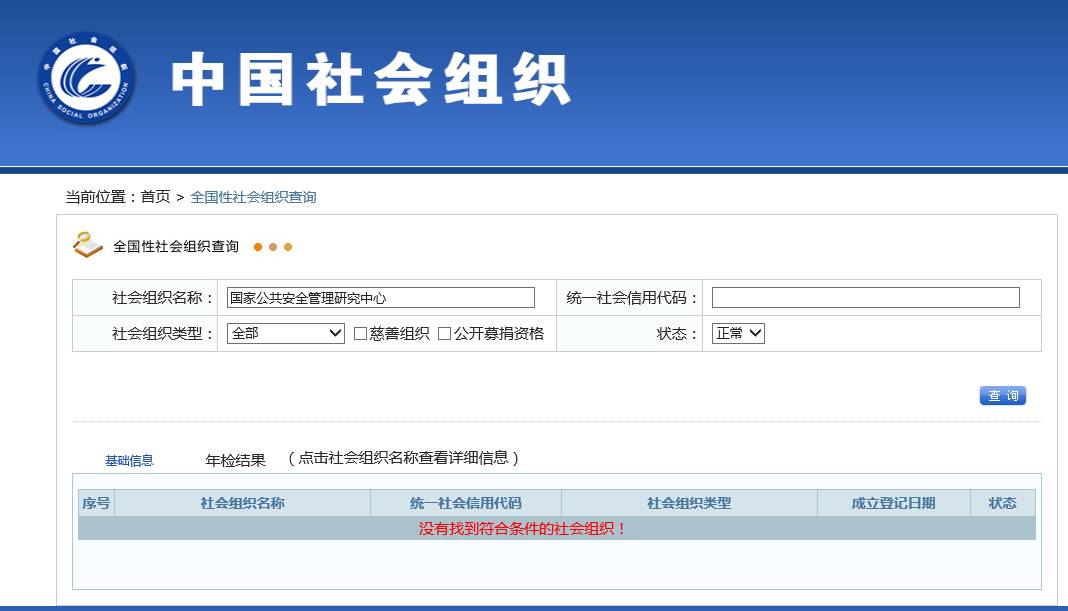Click the 社会组织类型 table column header
1068x611 pixels.
point(689,503)
